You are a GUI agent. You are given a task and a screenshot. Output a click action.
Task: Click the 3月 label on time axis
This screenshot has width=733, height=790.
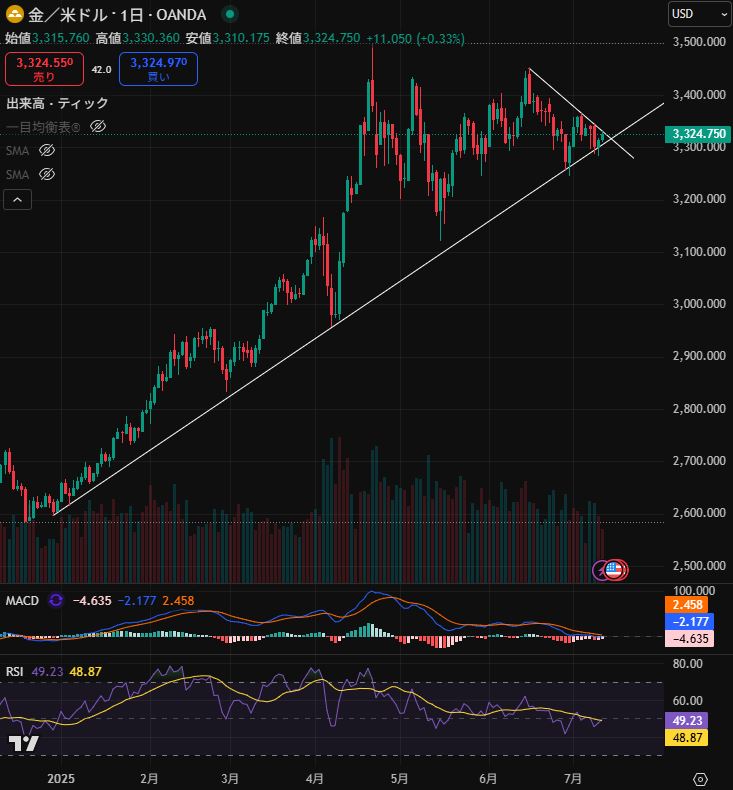(230, 778)
